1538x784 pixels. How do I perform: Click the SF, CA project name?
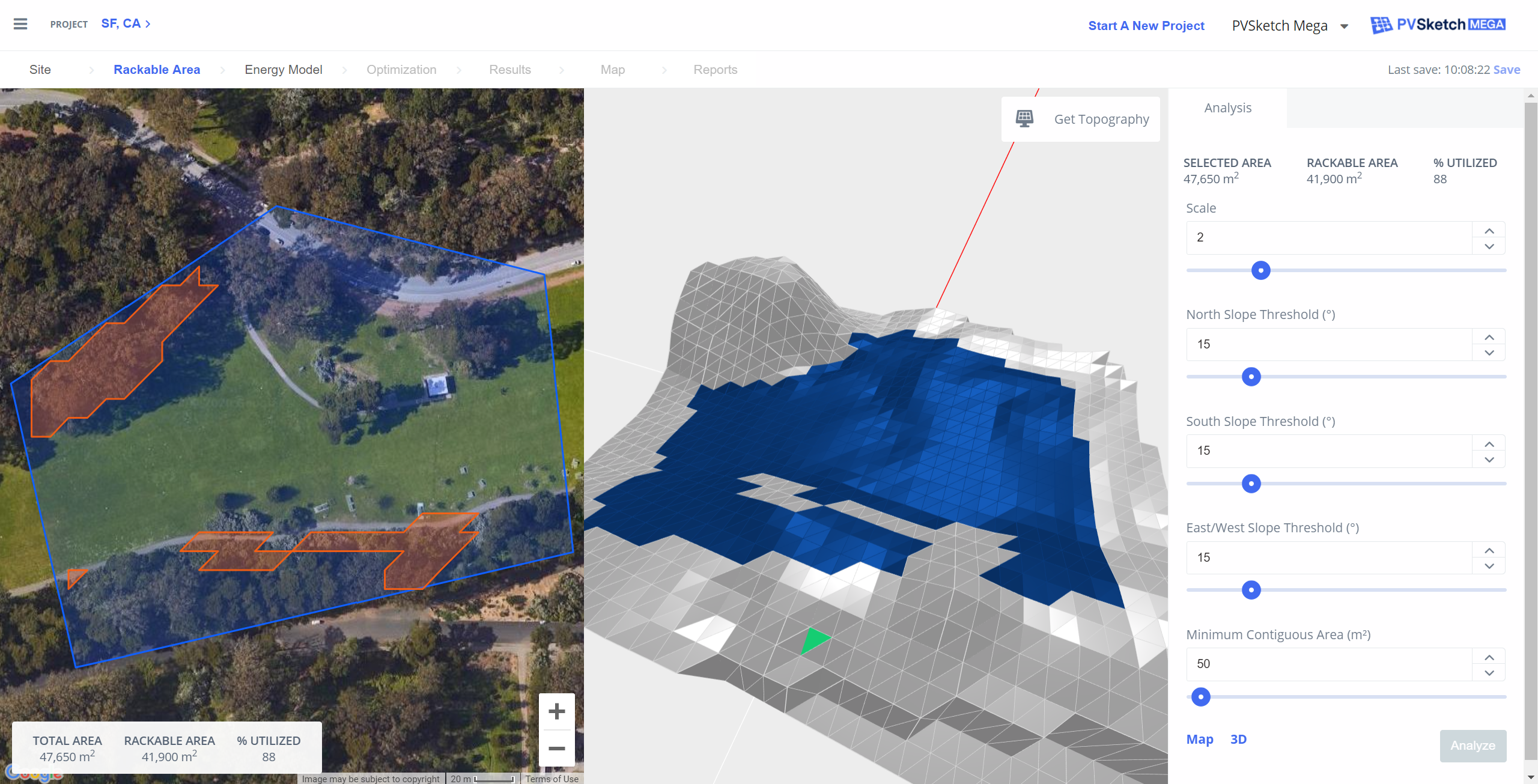[x=121, y=23]
